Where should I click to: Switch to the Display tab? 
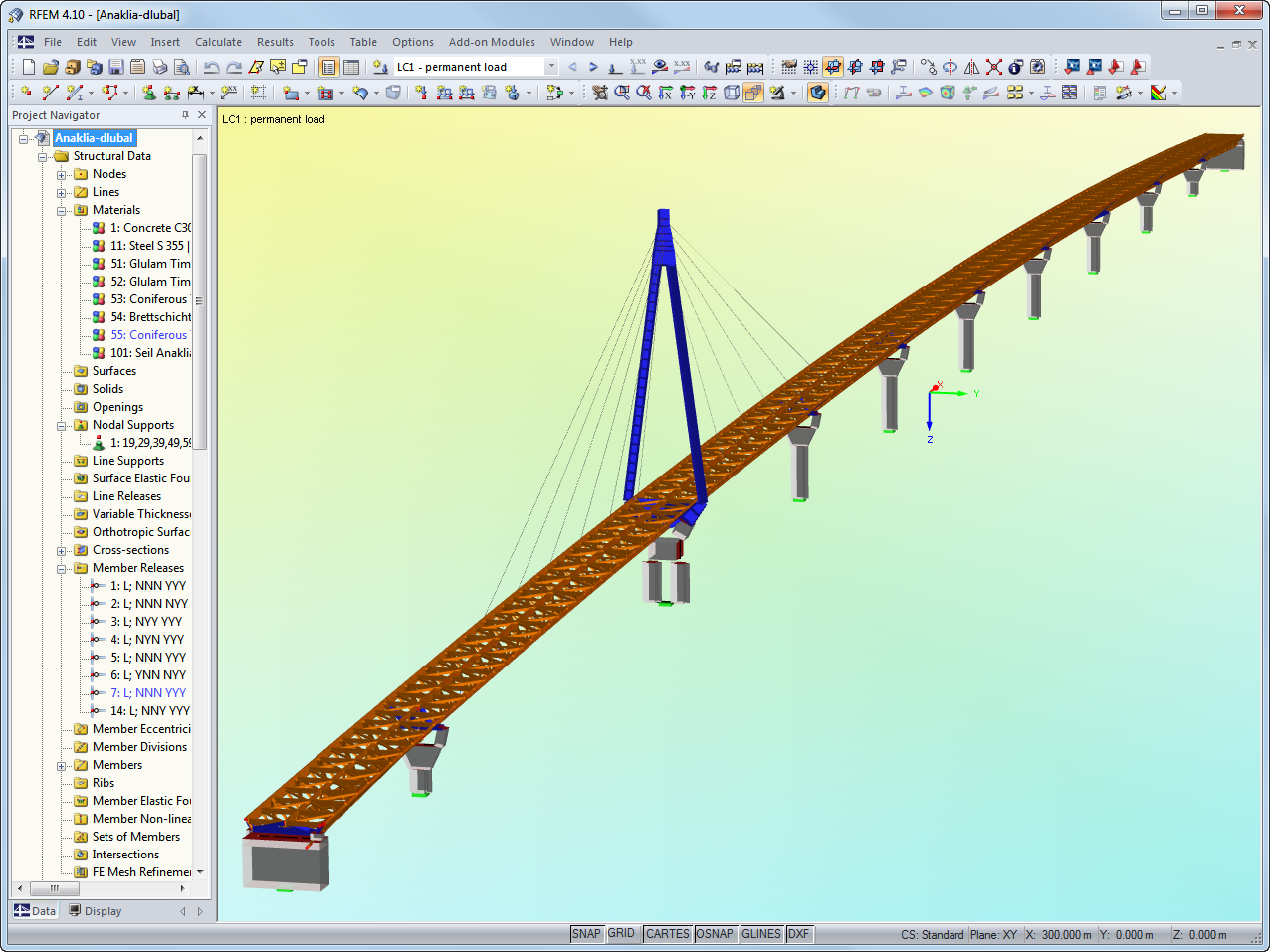[x=104, y=911]
